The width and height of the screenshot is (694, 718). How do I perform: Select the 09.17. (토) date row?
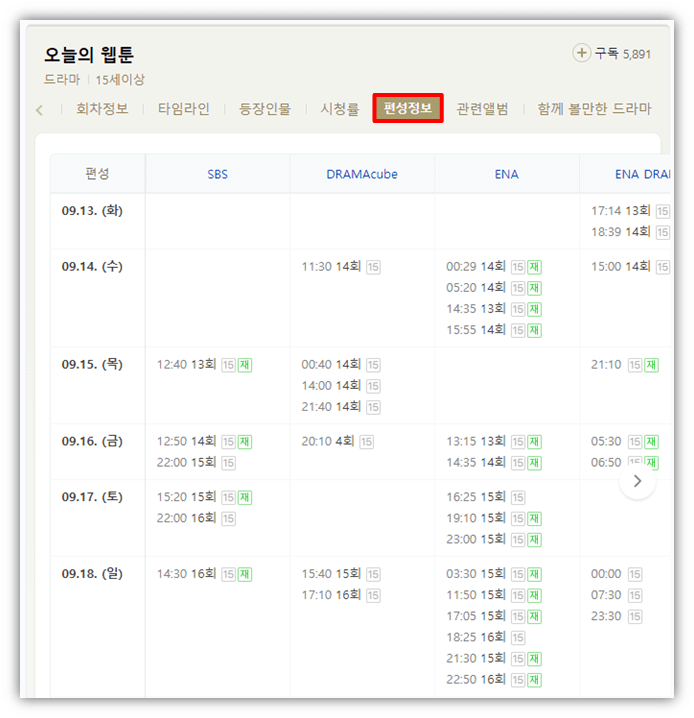pyautogui.click(x=92, y=496)
